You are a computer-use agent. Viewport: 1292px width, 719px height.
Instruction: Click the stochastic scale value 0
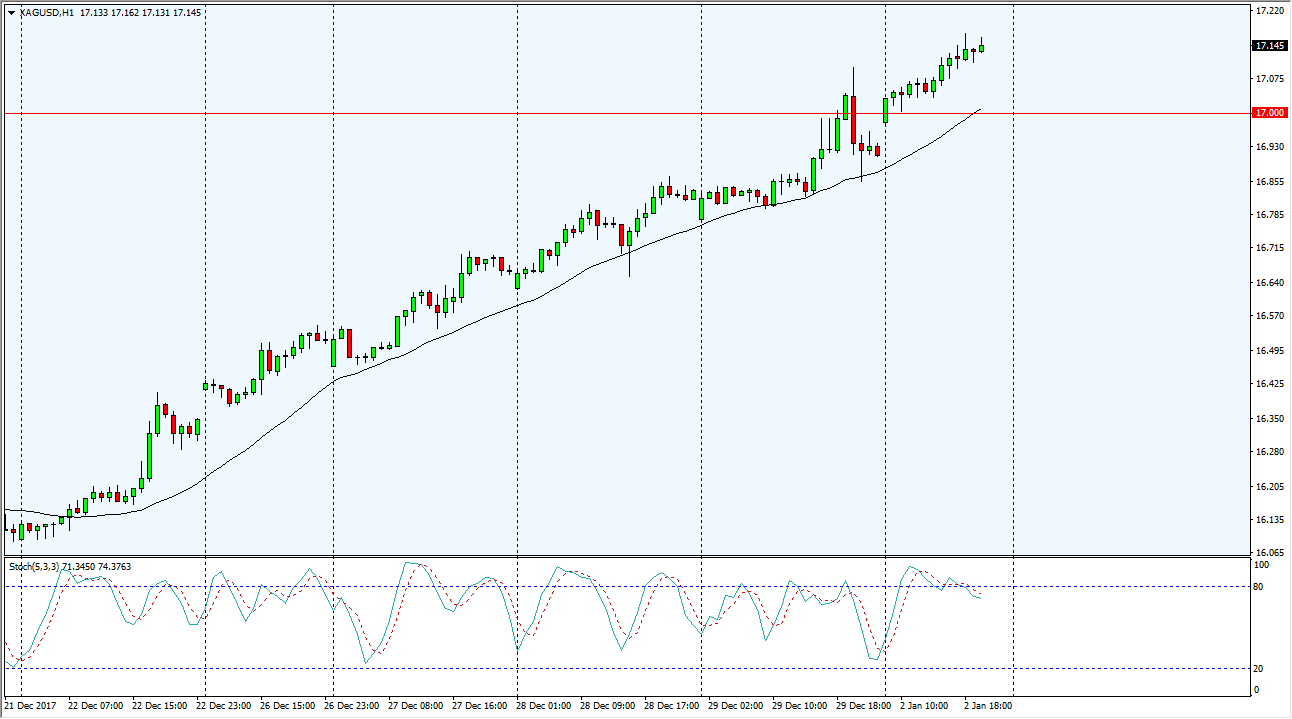(1257, 690)
